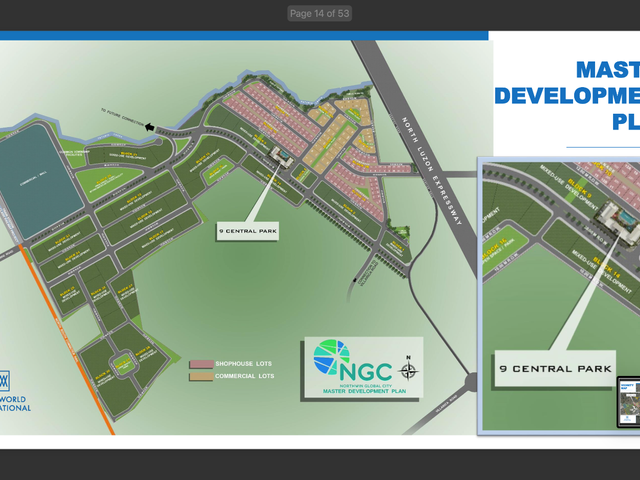Screen dimensions: 640x480
Task: Click the Megaworld logo at left edge
Action: point(5,381)
